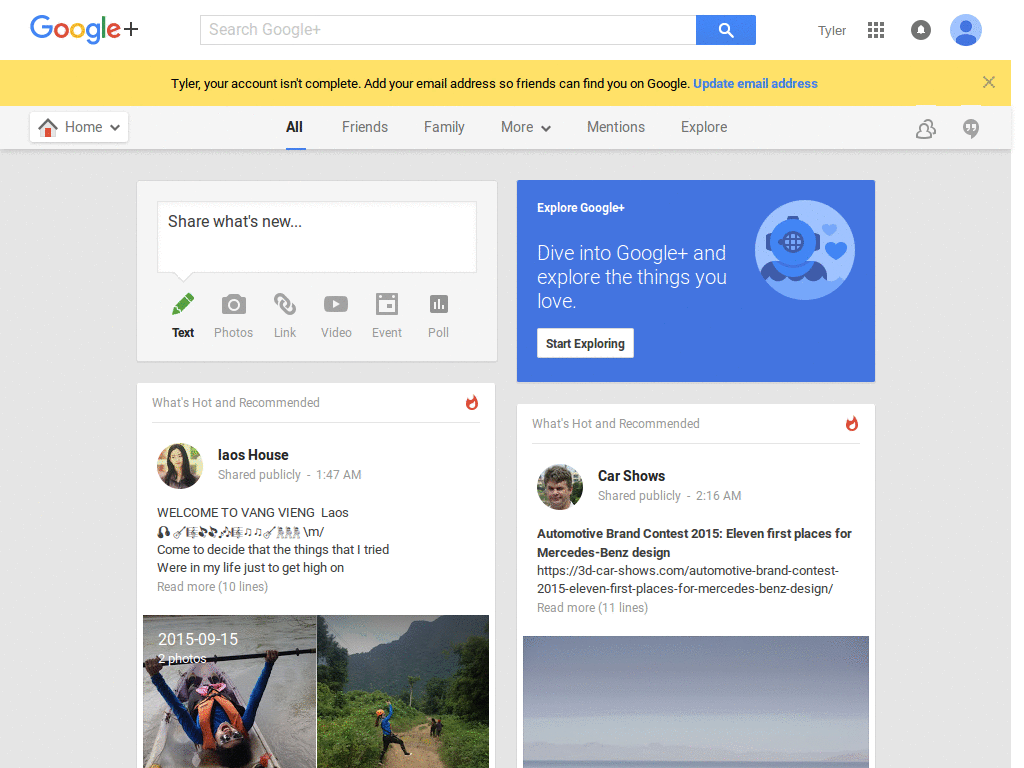Click the 2:16 AM post timestamp
Screen dimensions: 1024x768
tap(718, 496)
